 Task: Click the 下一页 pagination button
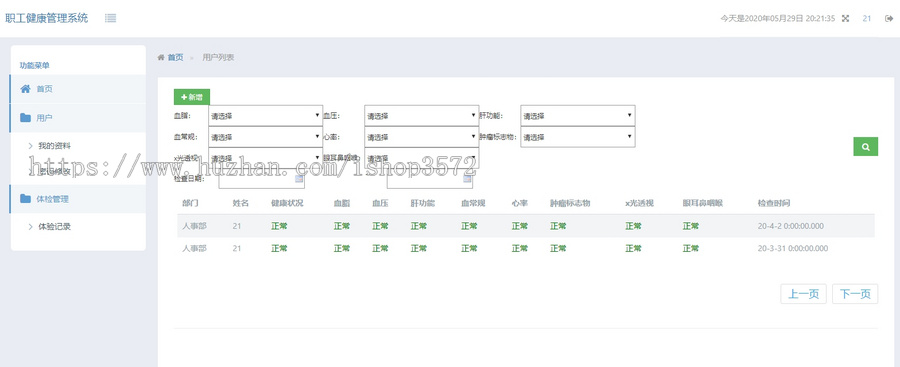tap(855, 294)
